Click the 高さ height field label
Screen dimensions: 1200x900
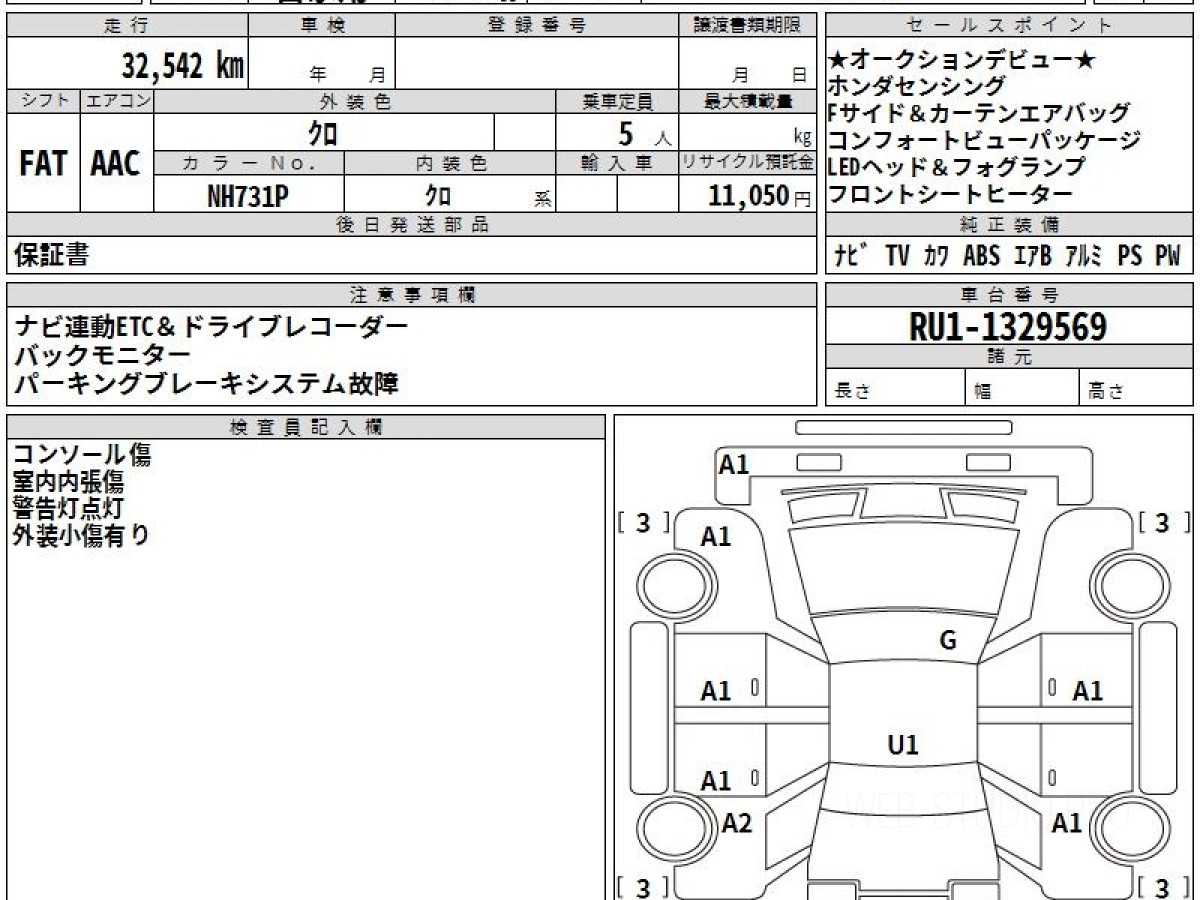click(x=1106, y=392)
